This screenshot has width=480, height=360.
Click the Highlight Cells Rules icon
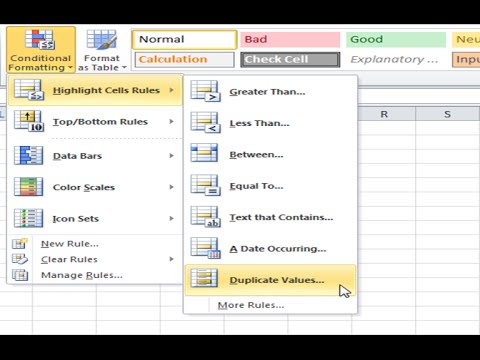(x=28, y=90)
